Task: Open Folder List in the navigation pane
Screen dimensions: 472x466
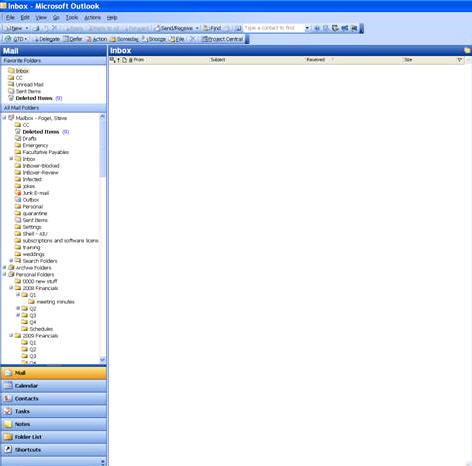Action: 54,437
